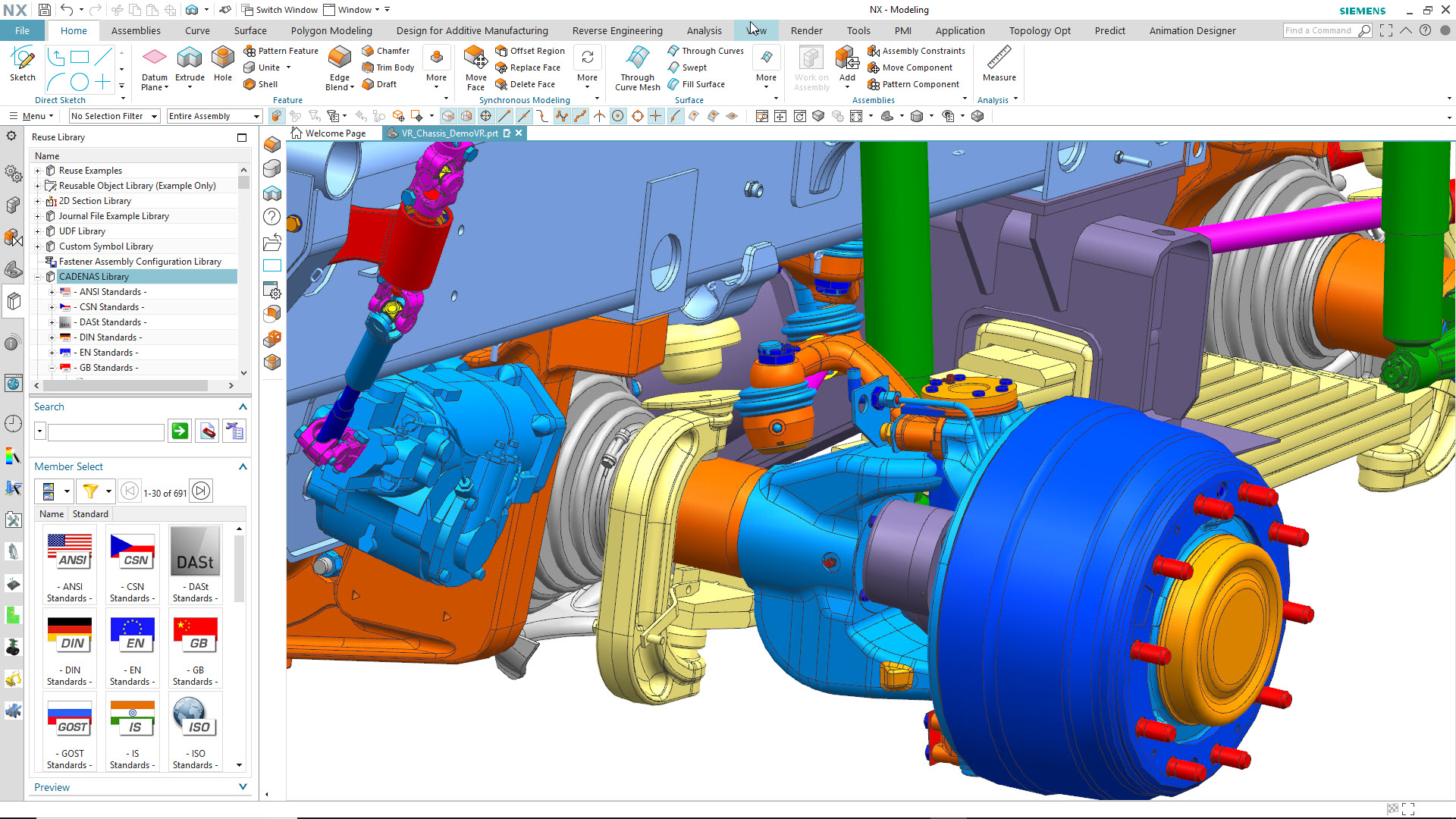The width and height of the screenshot is (1456, 819).
Task: Collapse the CADENAS Library node
Action: [x=38, y=277]
